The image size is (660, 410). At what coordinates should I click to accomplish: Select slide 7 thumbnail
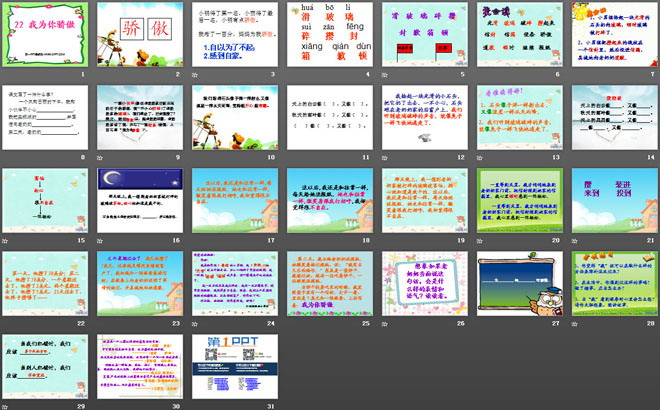click(x=615, y=34)
